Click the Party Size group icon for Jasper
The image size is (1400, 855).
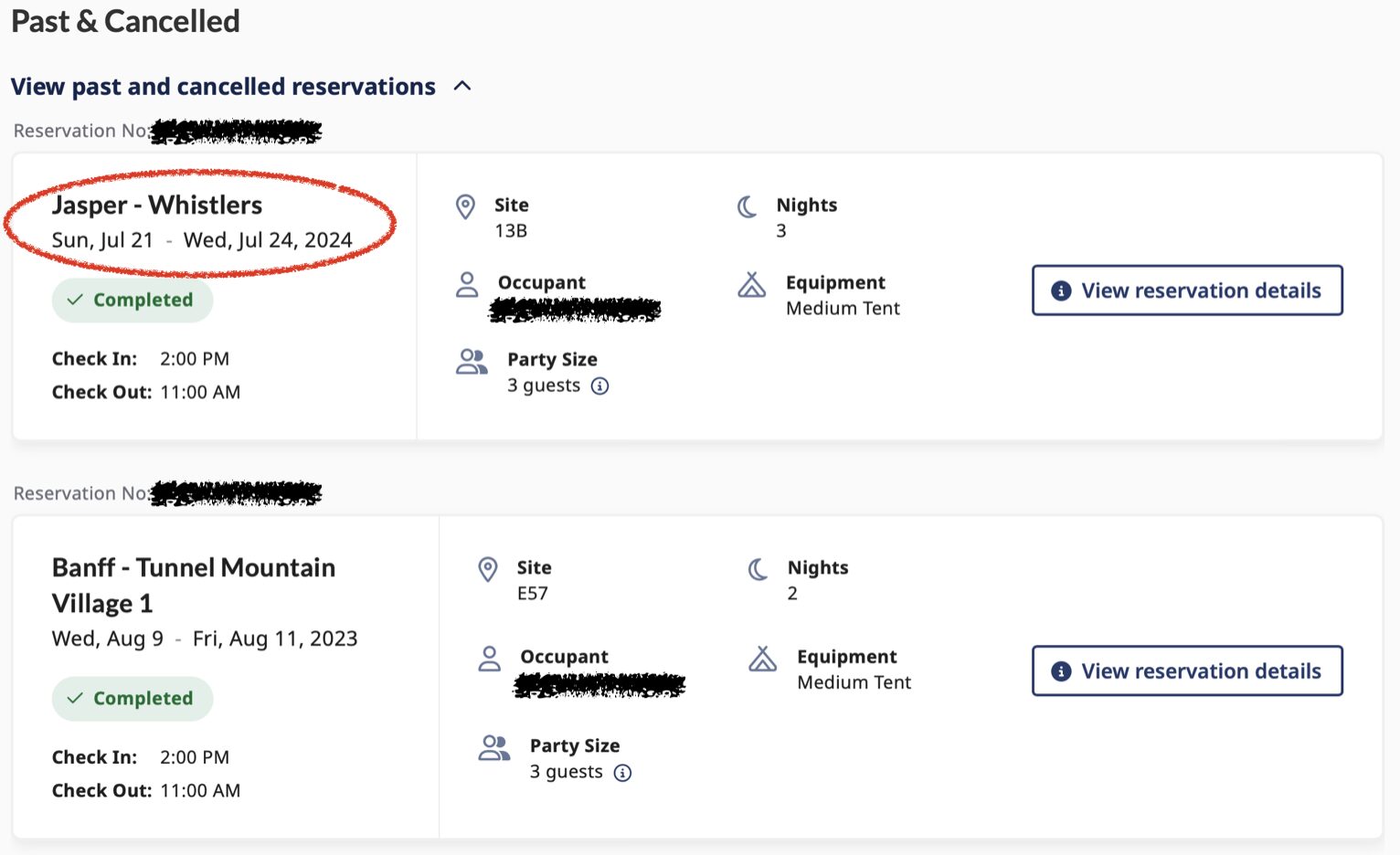pos(472,362)
